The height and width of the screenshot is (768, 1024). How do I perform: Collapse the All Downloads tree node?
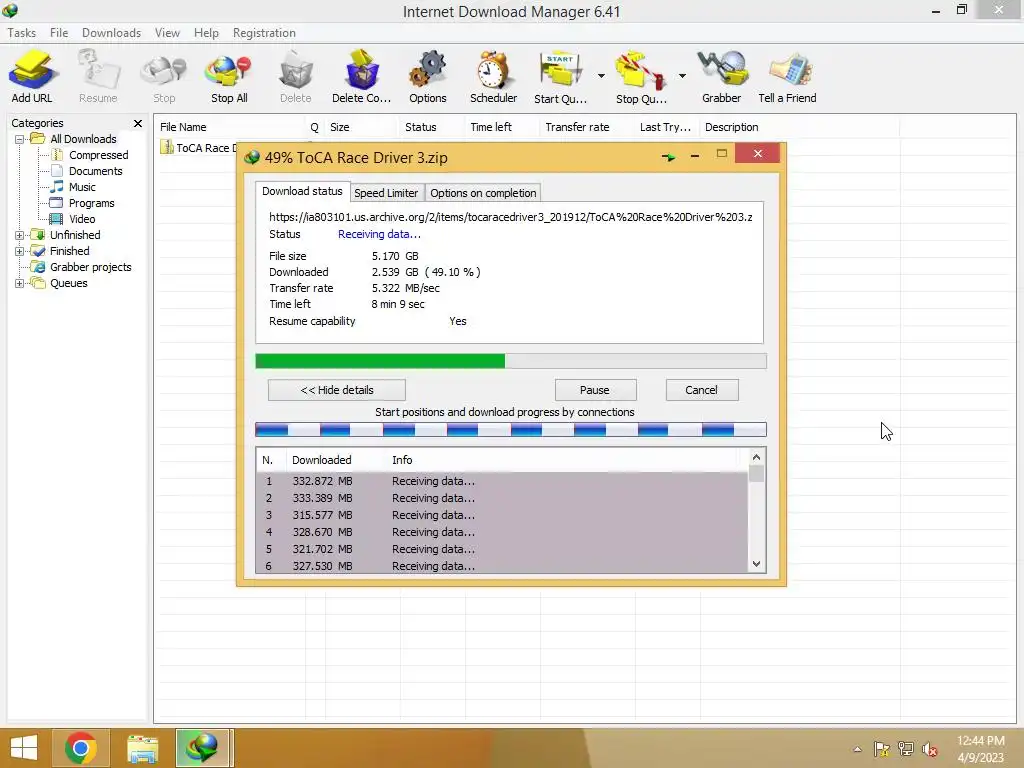(19, 139)
